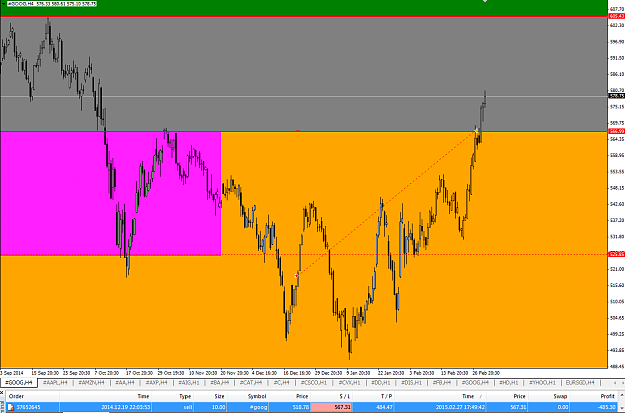Open the #AA,H4 chart tab
This screenshot has width=625, height=413.
pos(125,383)
